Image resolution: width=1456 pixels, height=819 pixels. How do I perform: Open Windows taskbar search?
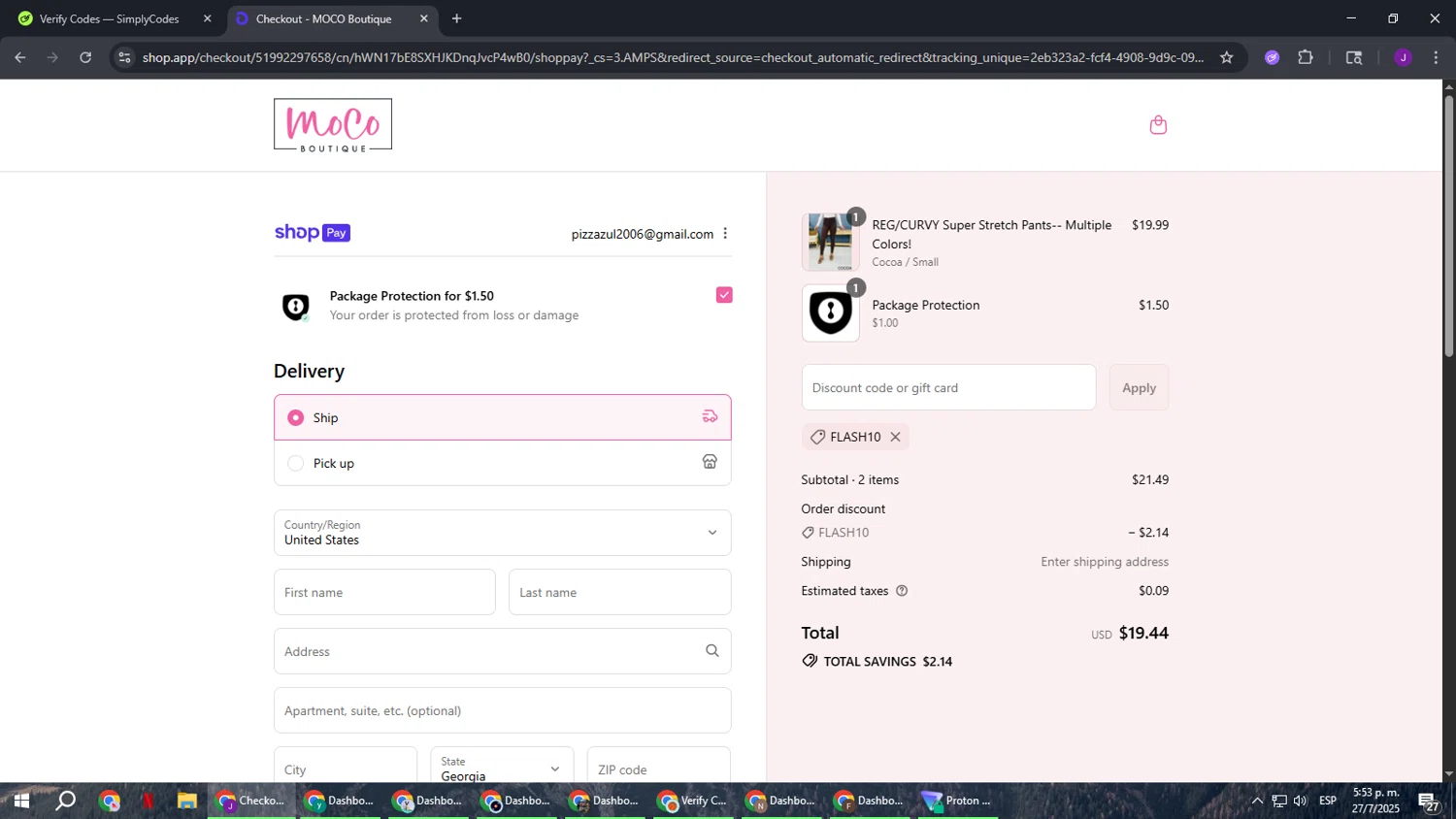(66, 801)
